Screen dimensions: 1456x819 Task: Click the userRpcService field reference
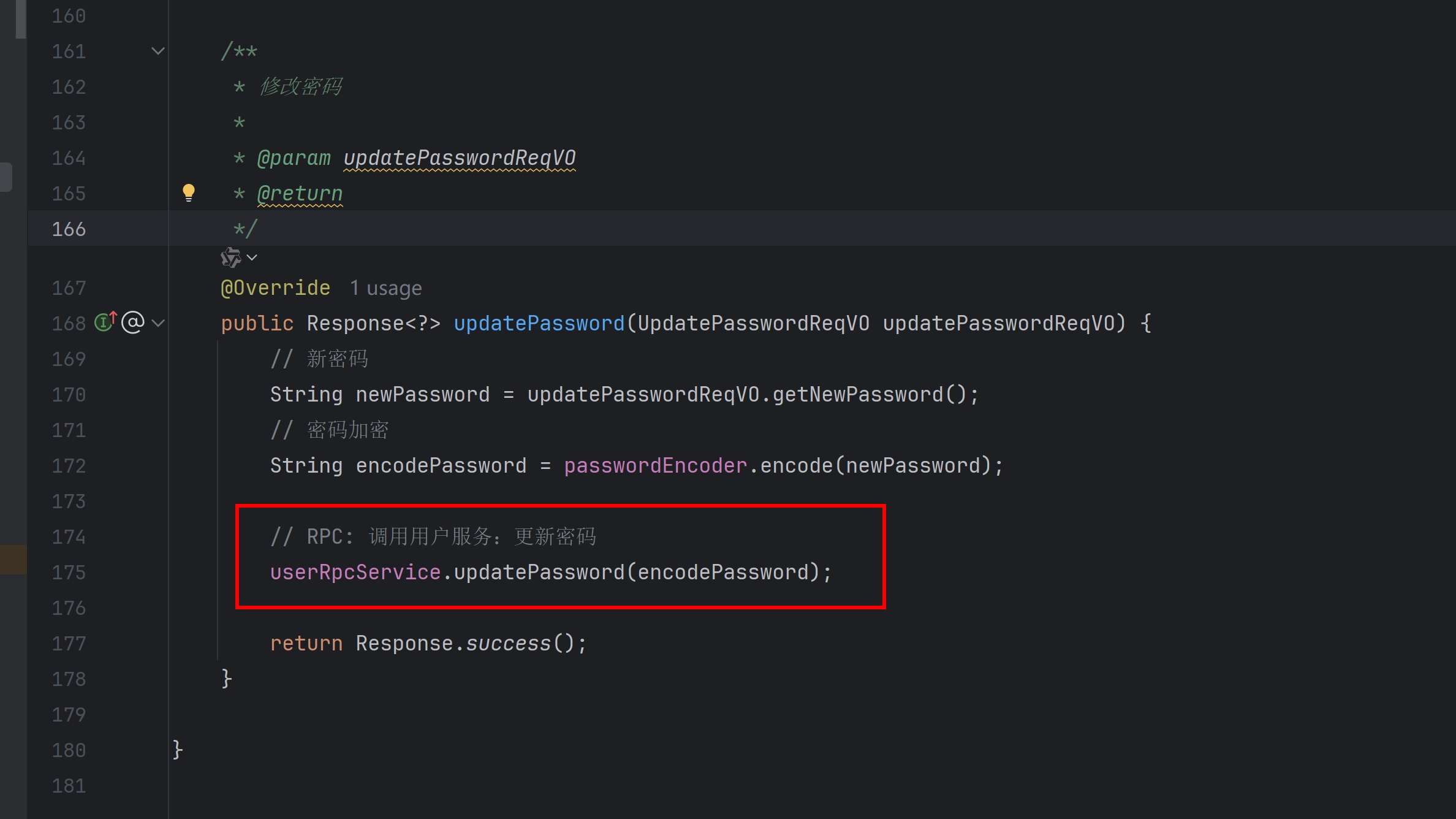(355, 573)
